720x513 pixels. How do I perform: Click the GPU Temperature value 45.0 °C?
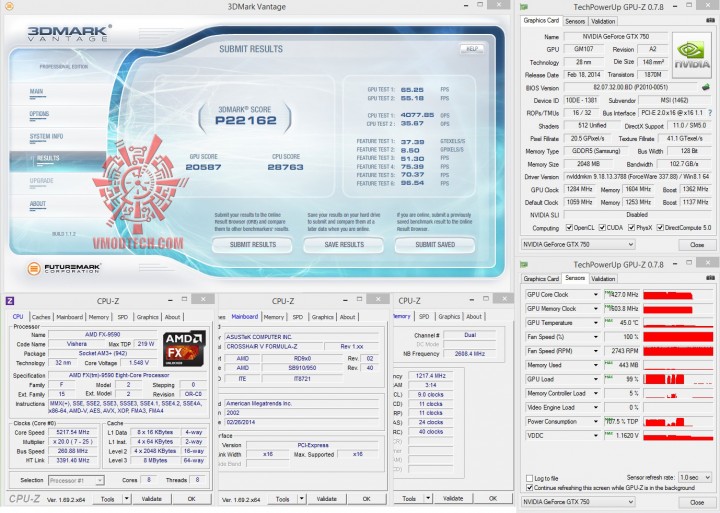coord(621,323)
